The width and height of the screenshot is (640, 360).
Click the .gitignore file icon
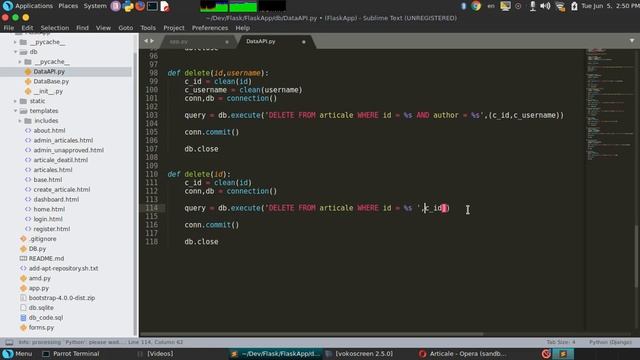[23, 239]
